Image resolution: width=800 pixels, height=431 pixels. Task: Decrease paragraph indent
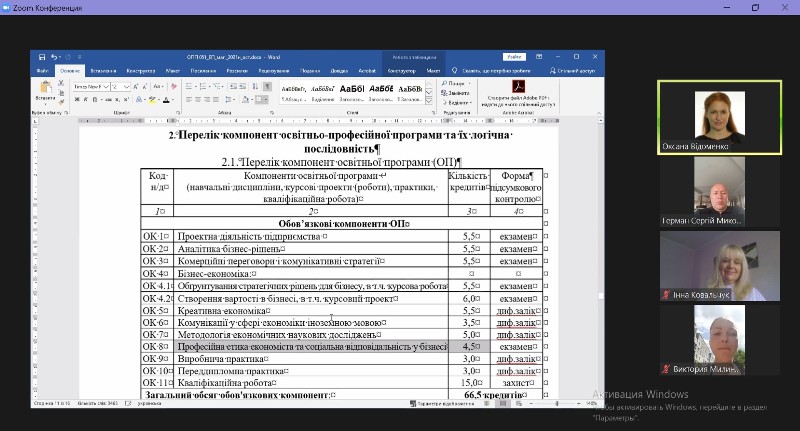point(232,86)
